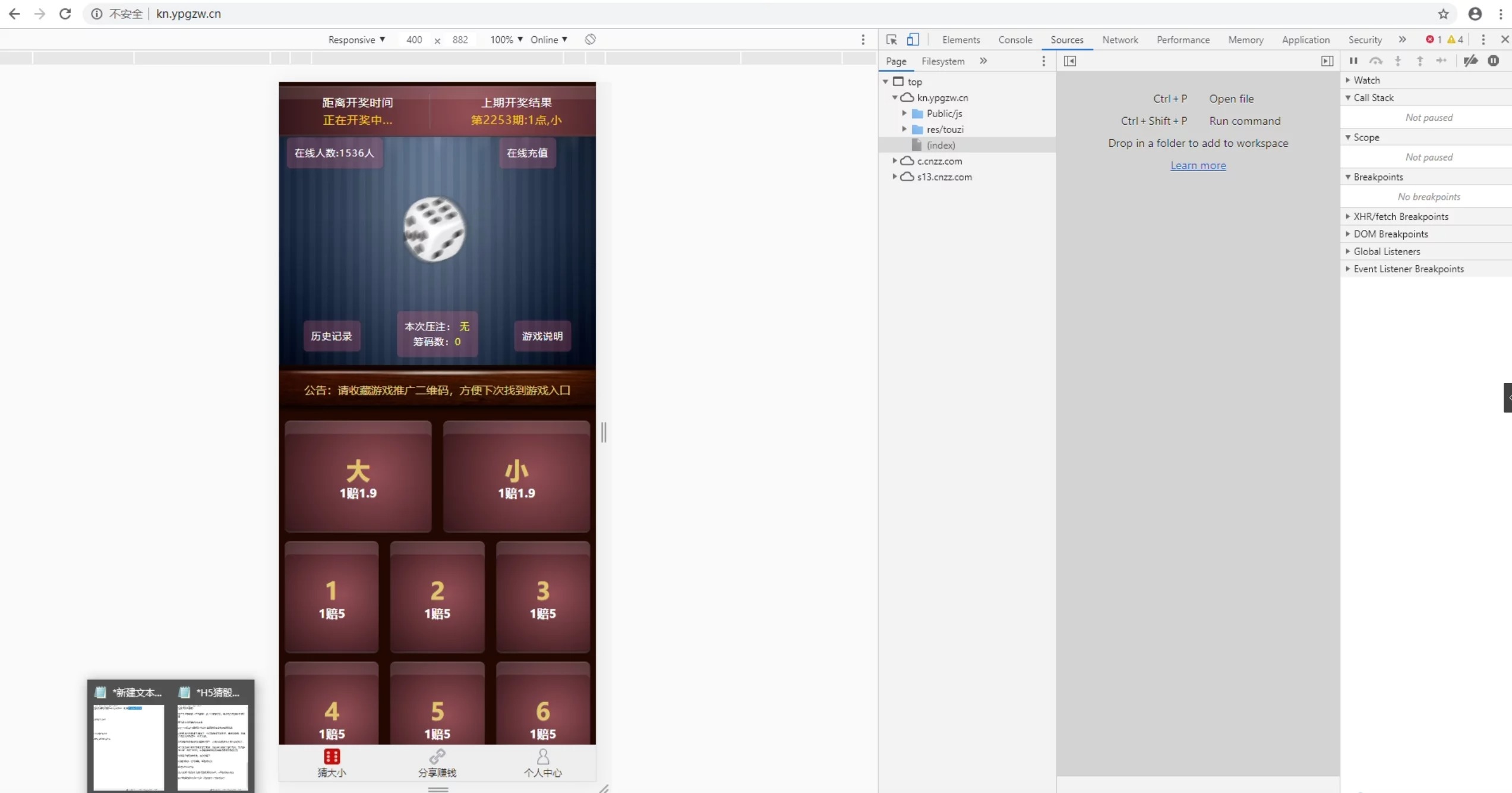Open the Online throttling dropdown

pyautogui.click(x=548, y=40)
